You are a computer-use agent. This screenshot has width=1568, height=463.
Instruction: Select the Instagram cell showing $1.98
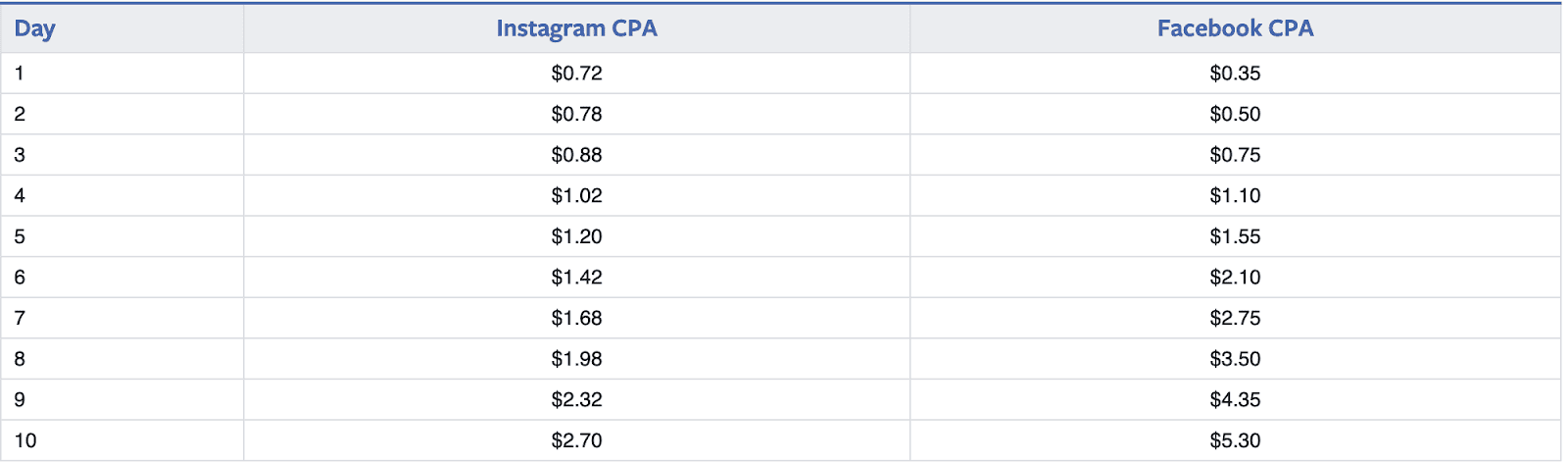point(576,359)
